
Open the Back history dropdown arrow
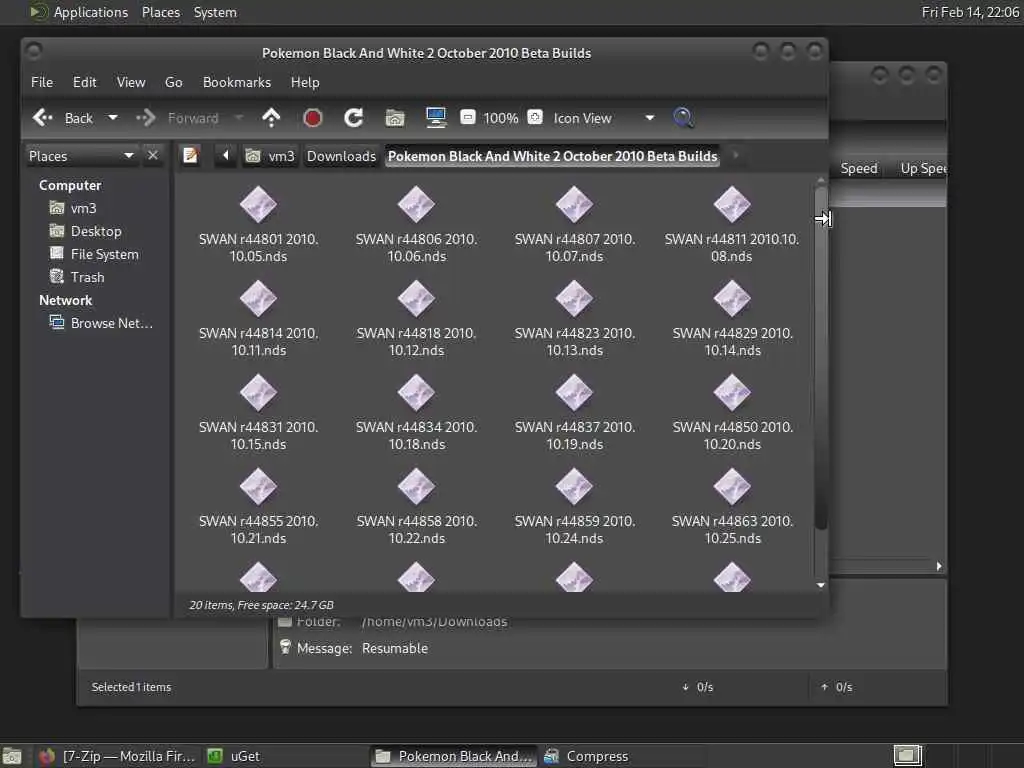click(x=113, y=118)
